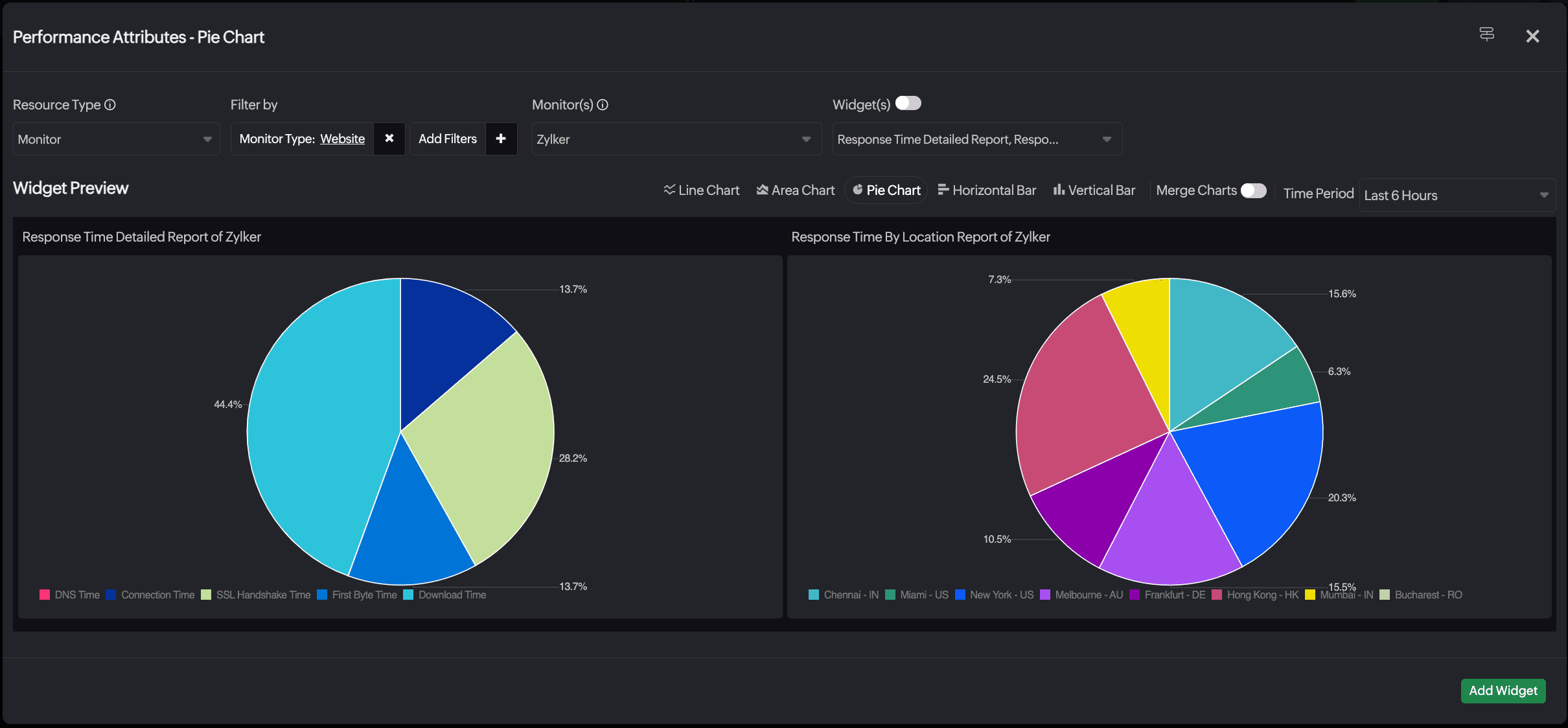Switch to Area Chart view
1568x728 pixels.
[x=796, y=190]
